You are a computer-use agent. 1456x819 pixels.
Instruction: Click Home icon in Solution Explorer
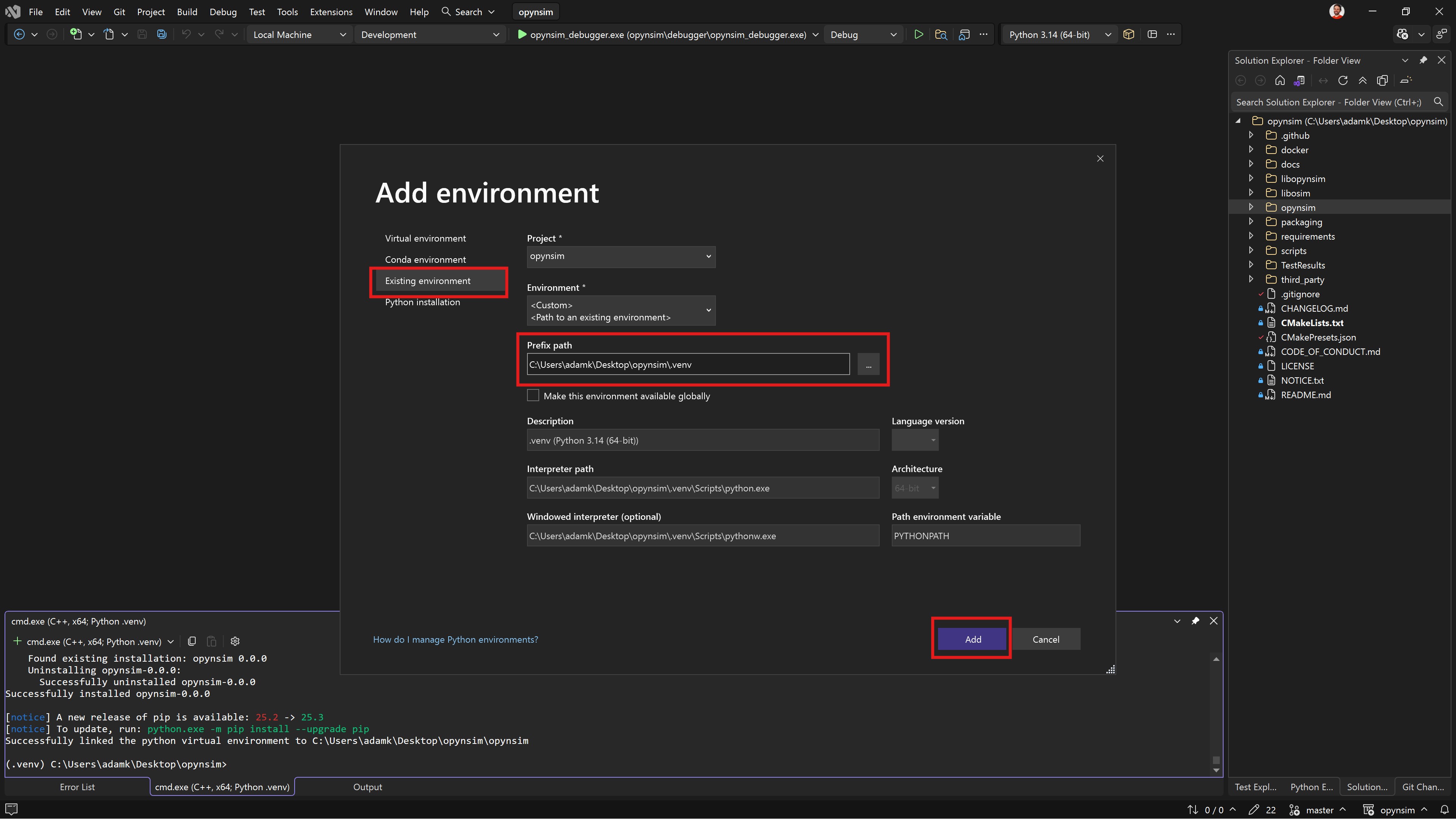tap(1280, 80)
